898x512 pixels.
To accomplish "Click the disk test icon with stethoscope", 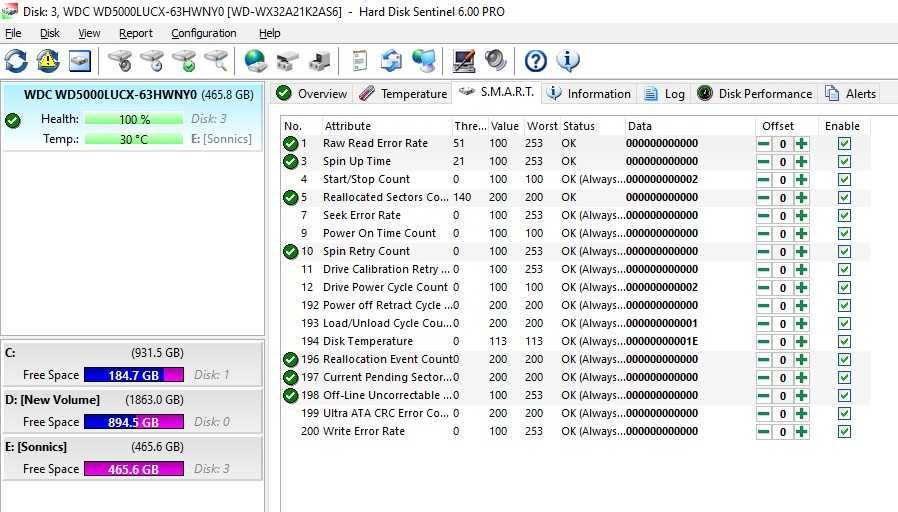I will point(120,61).
